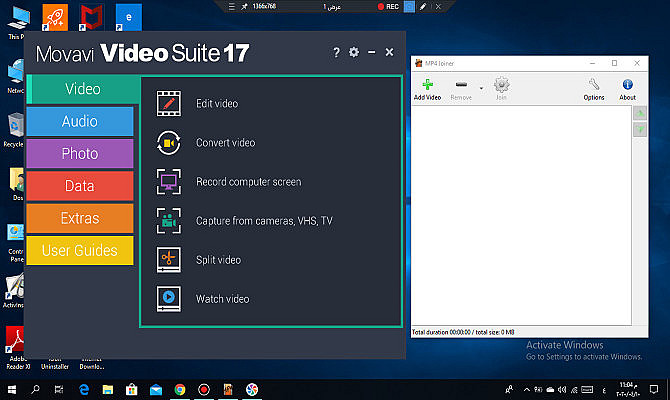Click the move down arrow in MP4 Joiner
This screenshot has height=400, width=670.
(640, 129)
